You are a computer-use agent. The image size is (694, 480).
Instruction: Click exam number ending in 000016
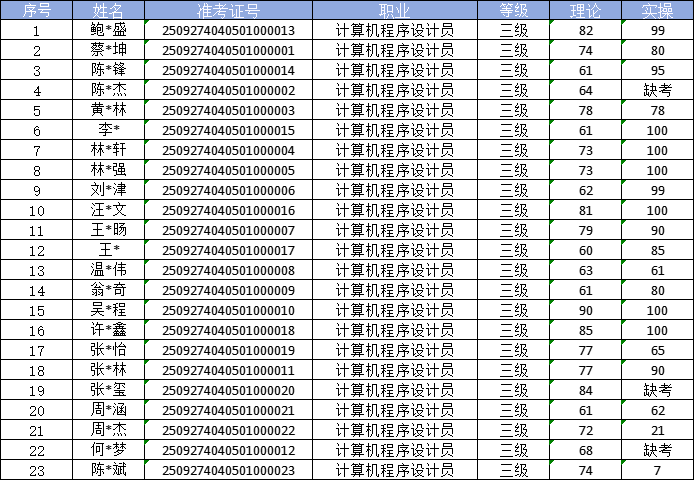pyautogui.click(x=228, y=210)
